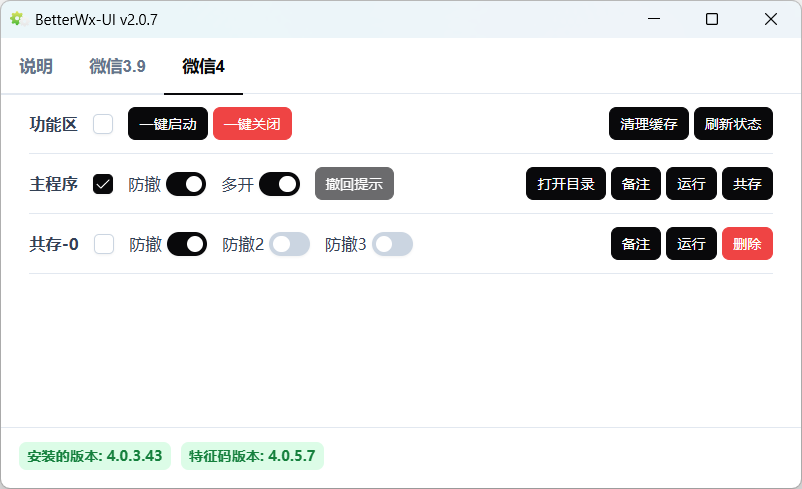Image resolution: width=802 pixels, height=489 pixels.
Task: Click the red 一键关闭 button
Action: [252, 124]
